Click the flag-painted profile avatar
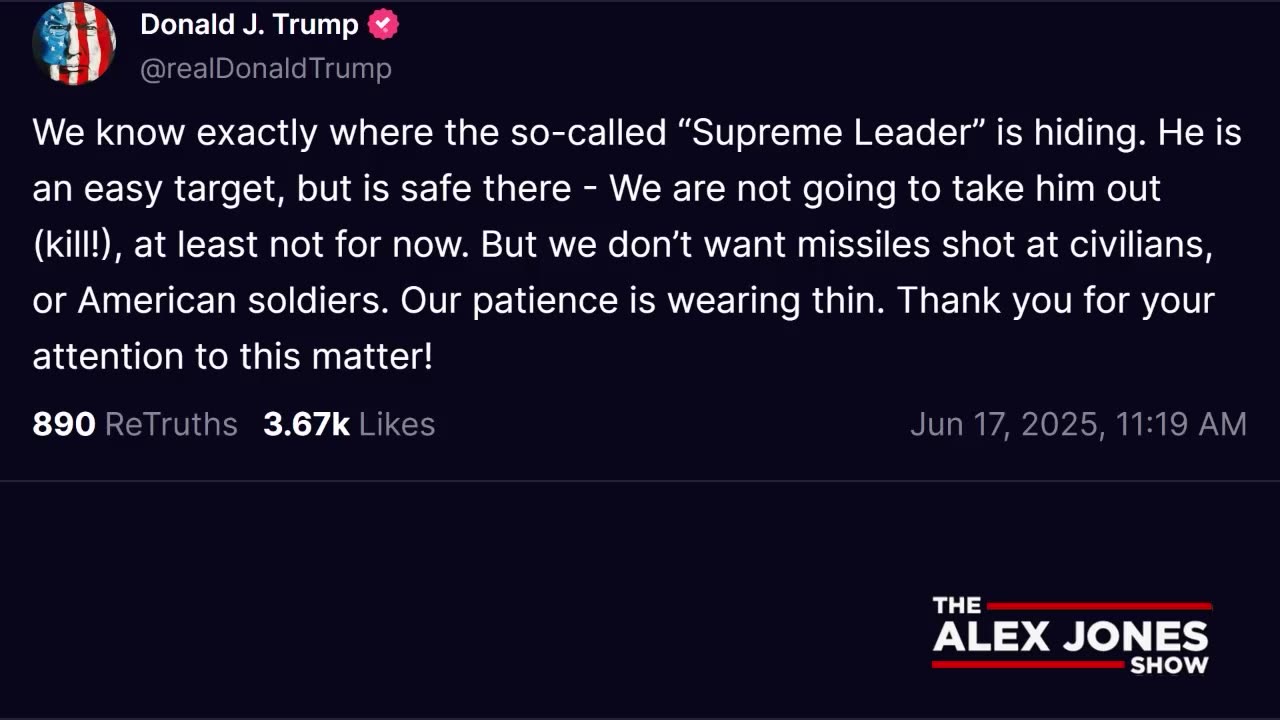 coord(74,44)
